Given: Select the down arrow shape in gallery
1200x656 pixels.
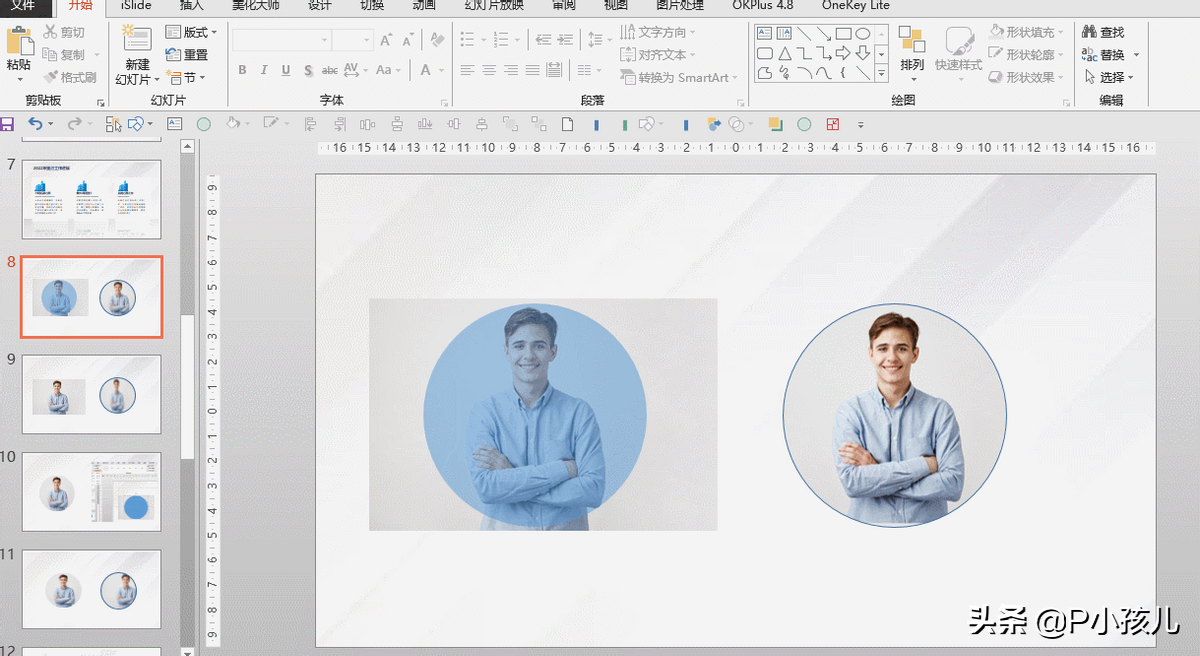Looking at the screenshot, I should [x=862, y=53].
